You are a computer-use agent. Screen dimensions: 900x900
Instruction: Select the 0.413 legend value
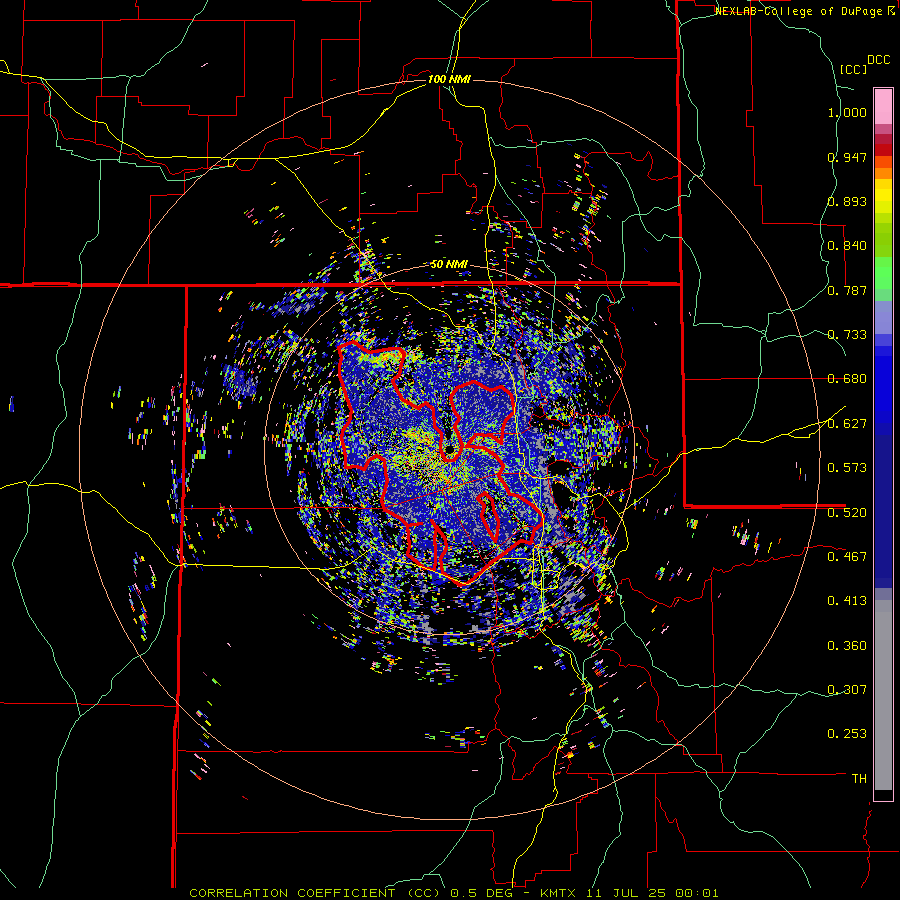(847, 601)
